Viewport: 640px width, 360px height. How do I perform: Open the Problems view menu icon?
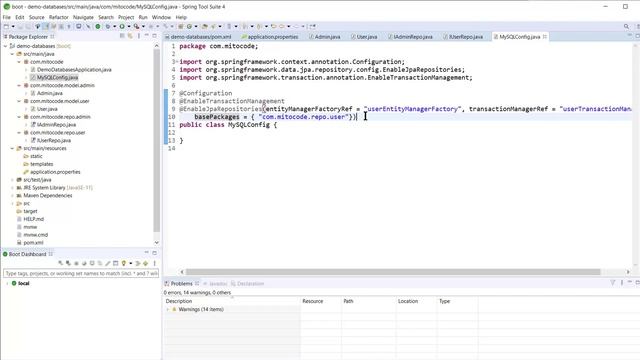point(622,282)
